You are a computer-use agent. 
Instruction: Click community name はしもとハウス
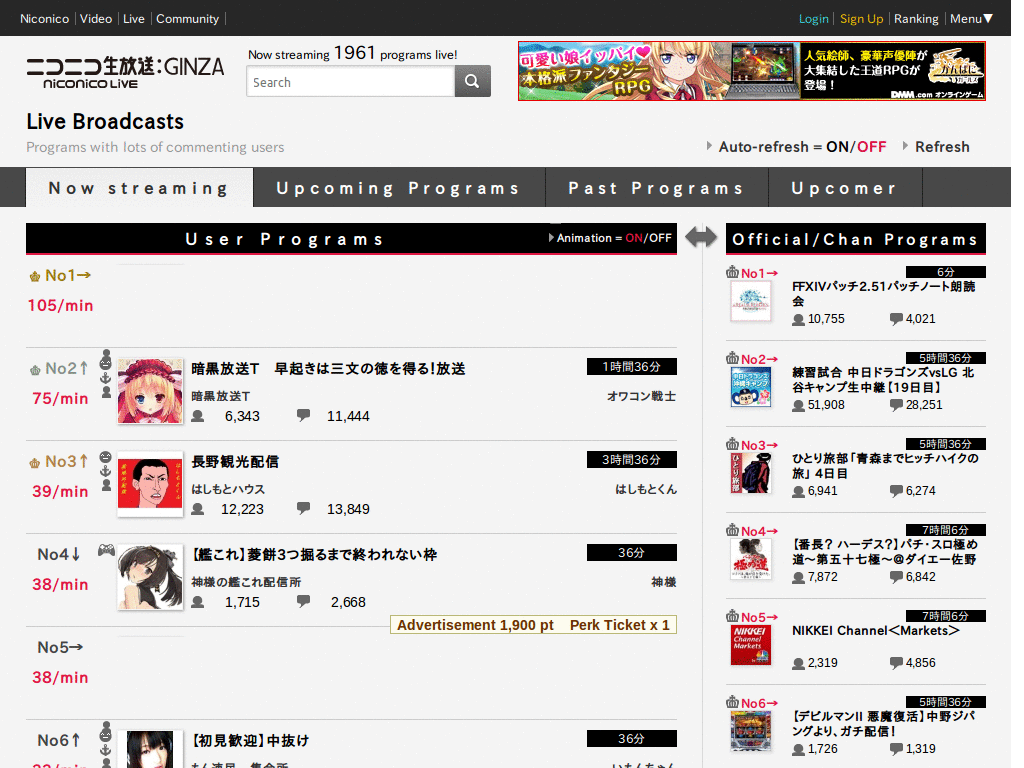tap(228, 489)
